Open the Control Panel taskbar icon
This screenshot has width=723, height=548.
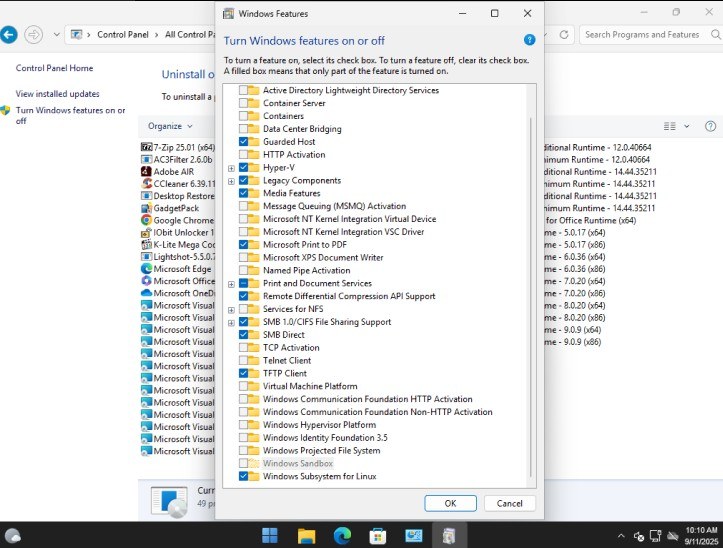pyautogui.click(x=414, y=536)
